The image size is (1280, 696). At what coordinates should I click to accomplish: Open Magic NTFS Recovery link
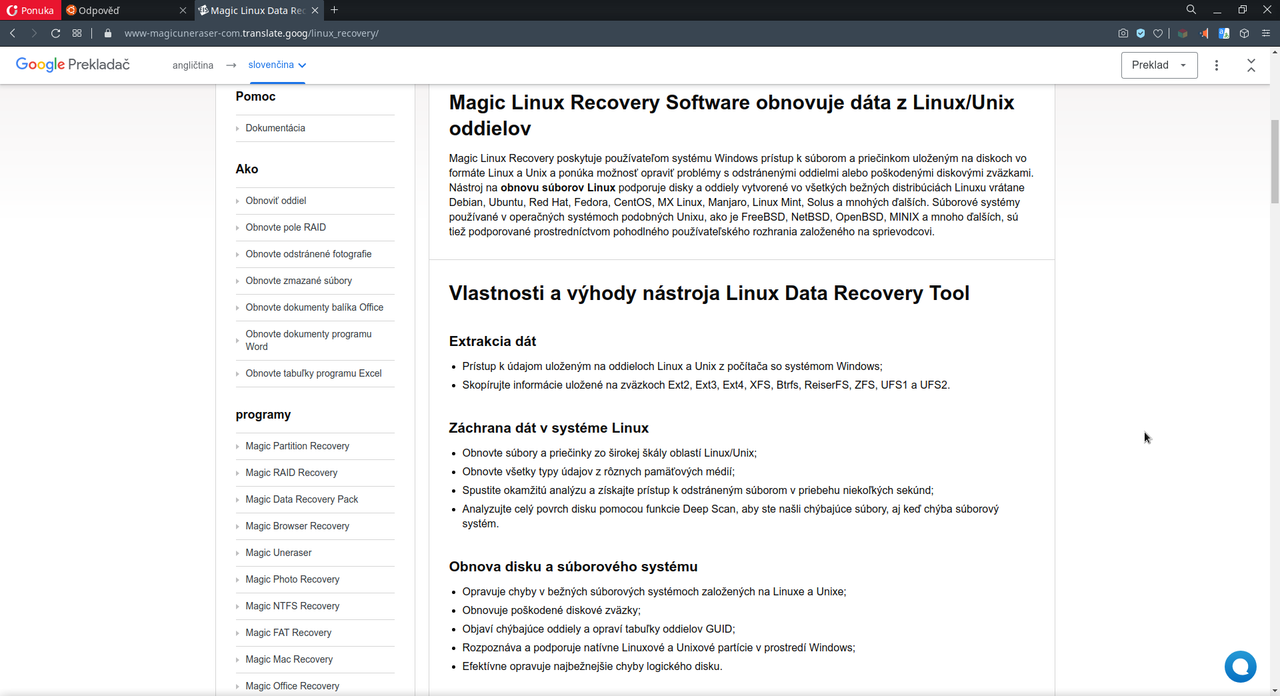(292, 606)
